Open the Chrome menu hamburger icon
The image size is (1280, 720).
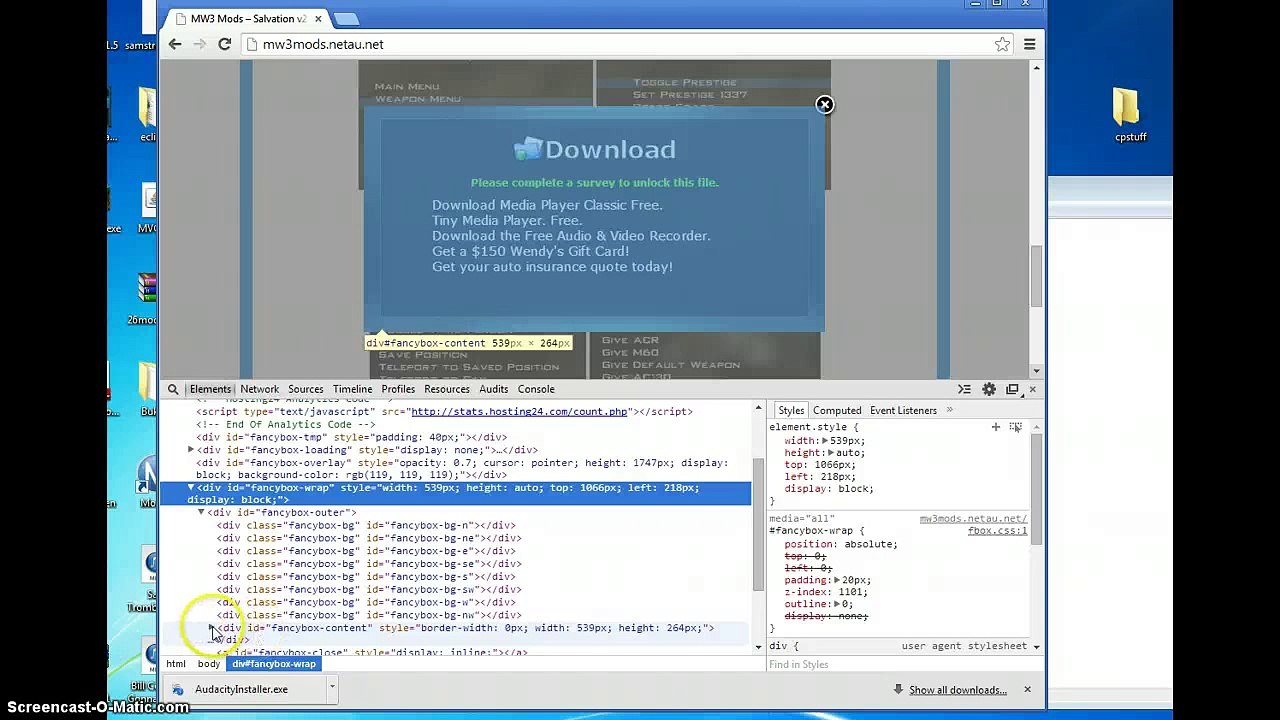pyautogui.click(x=1029, y=44)
